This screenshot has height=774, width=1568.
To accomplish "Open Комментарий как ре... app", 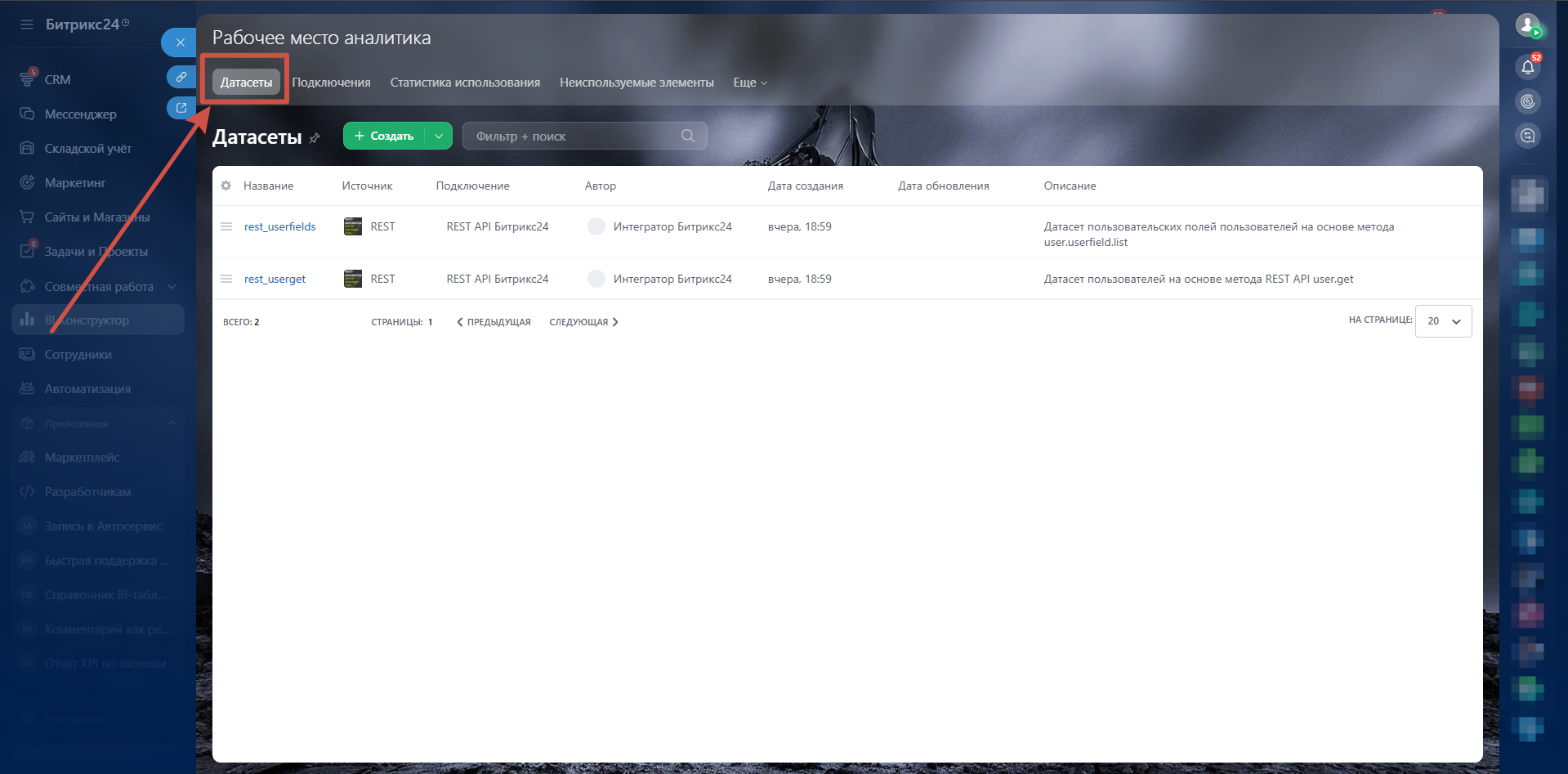I will coord(107,629).
